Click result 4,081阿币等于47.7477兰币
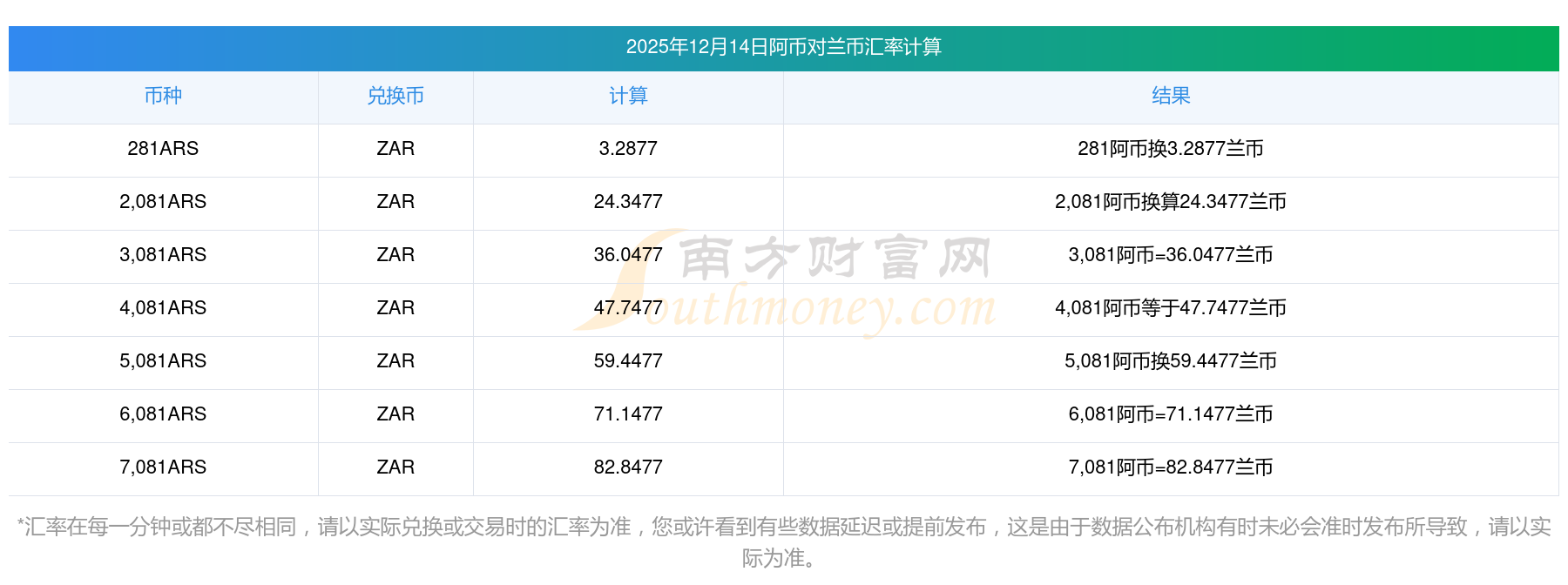This screenshot has width=1568, height=585. (x=1171, y=308)
